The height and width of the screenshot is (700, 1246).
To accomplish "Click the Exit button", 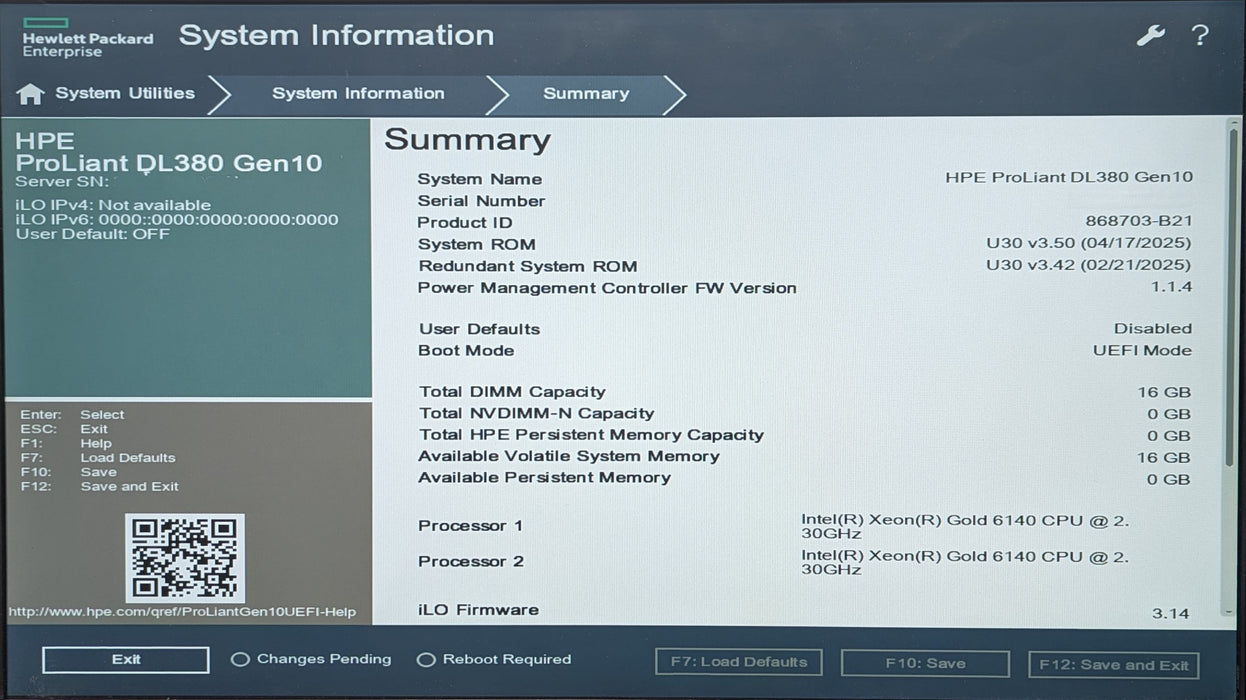I will click(124, 659).
